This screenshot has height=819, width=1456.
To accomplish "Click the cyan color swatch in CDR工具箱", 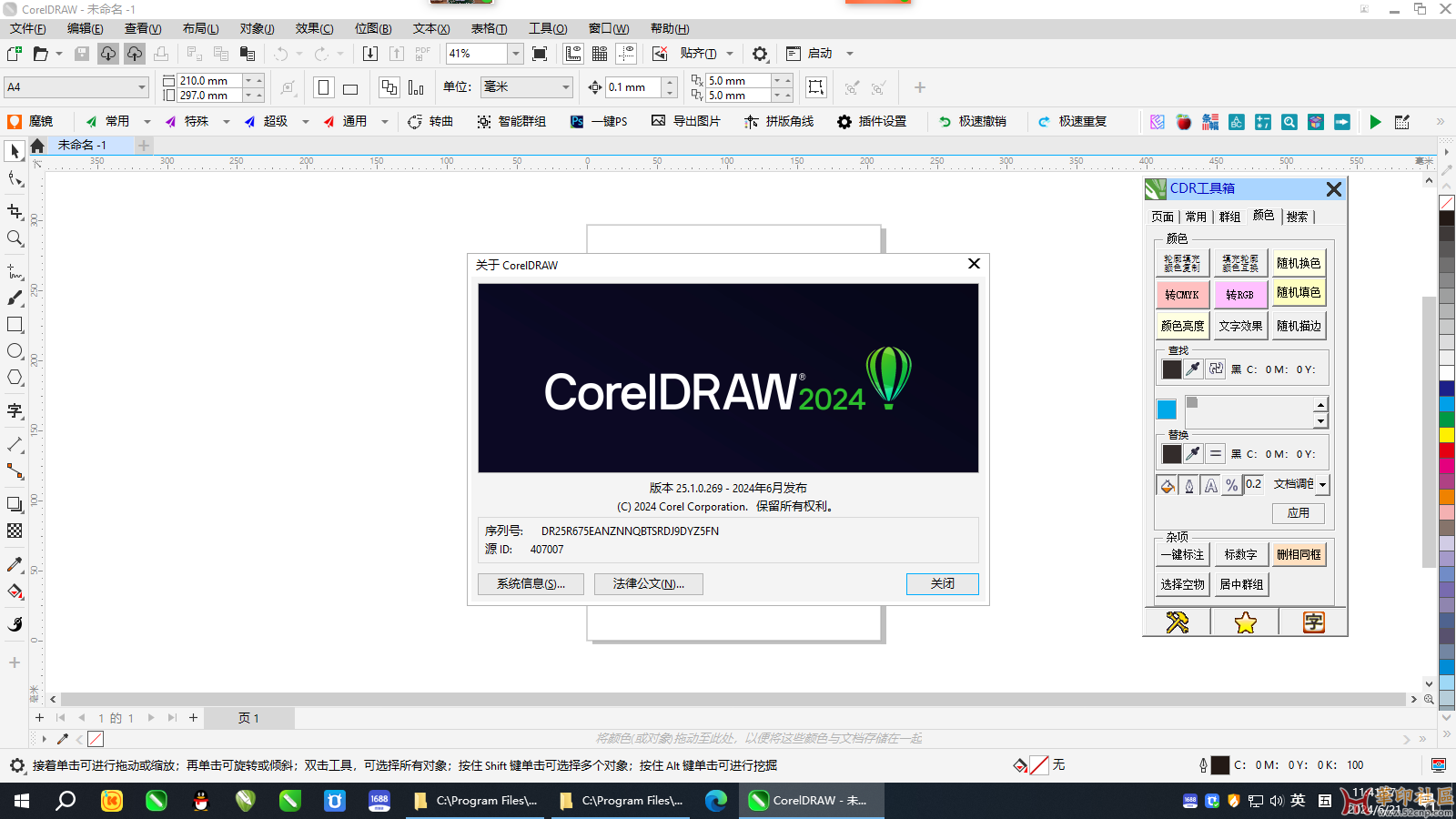I will point(1167,409).
